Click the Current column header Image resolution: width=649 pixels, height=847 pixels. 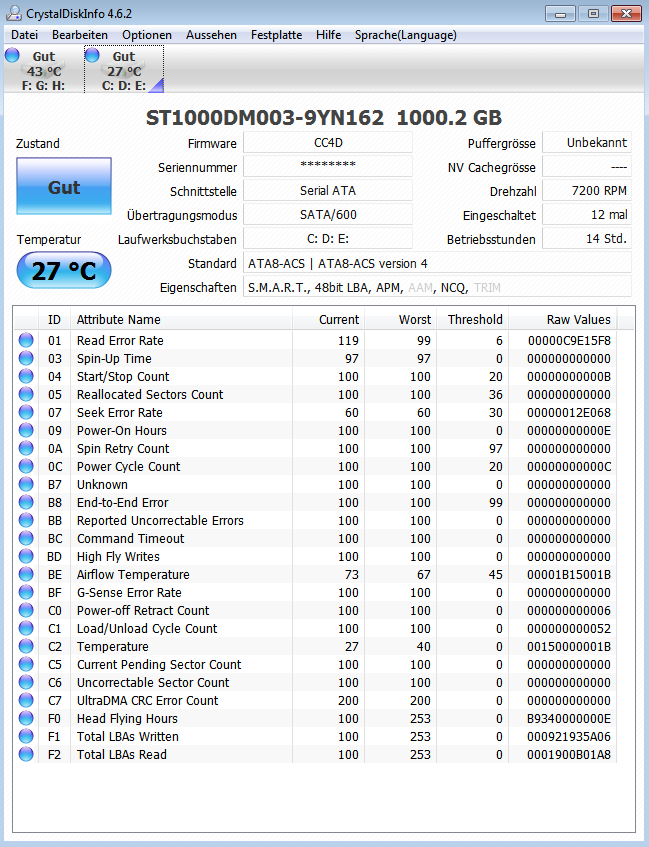[329, 319]
